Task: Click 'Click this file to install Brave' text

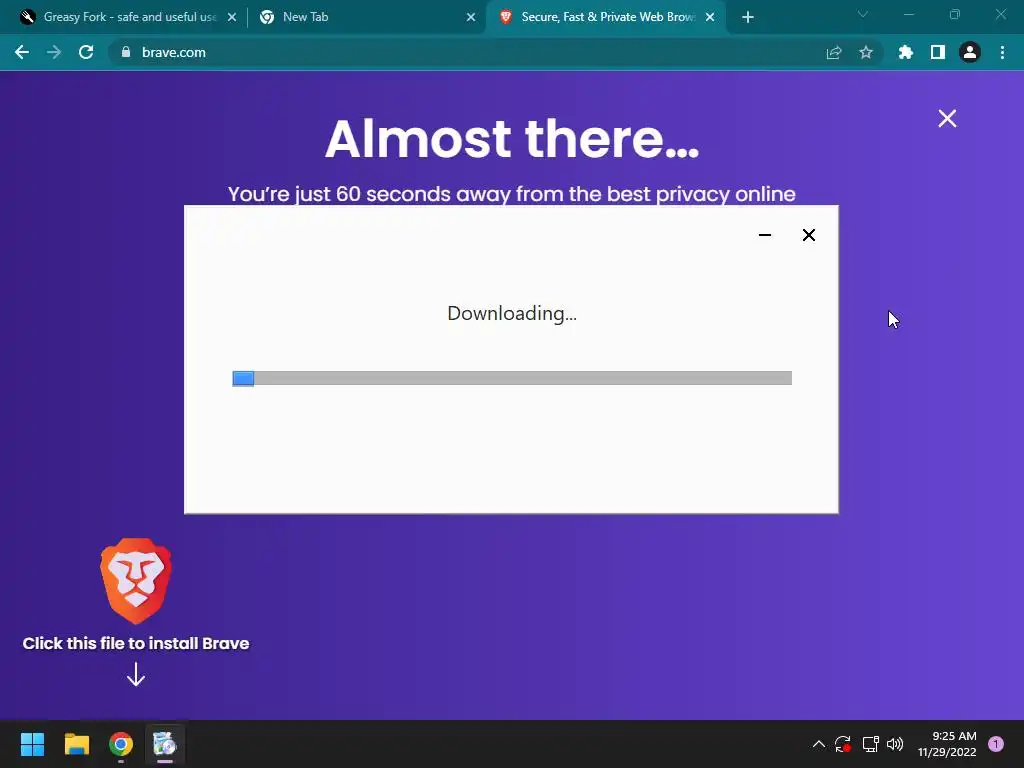Action: coord(136,643)
